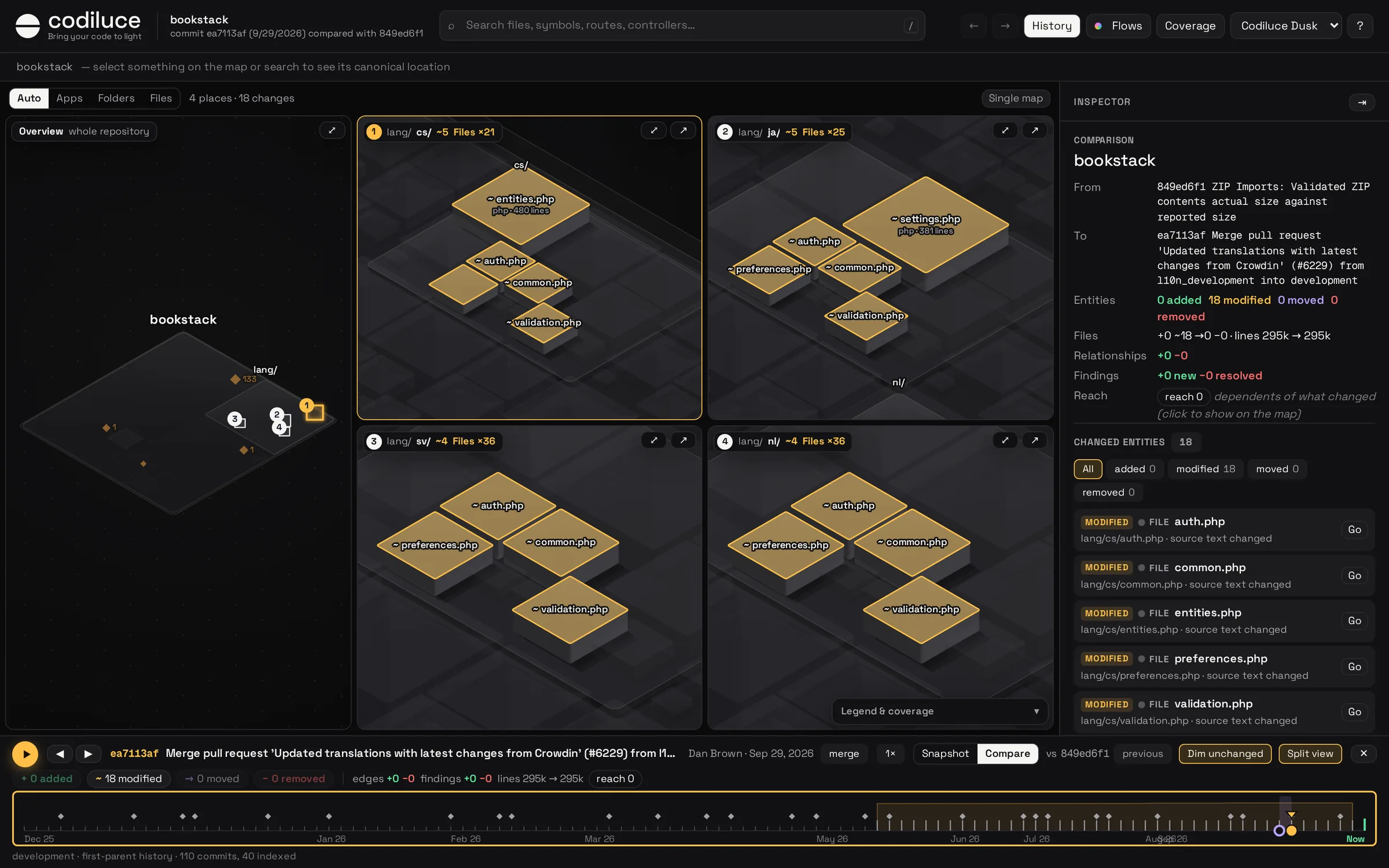Maximize the lang/cs/ map panel

click(x=654, y=131)
